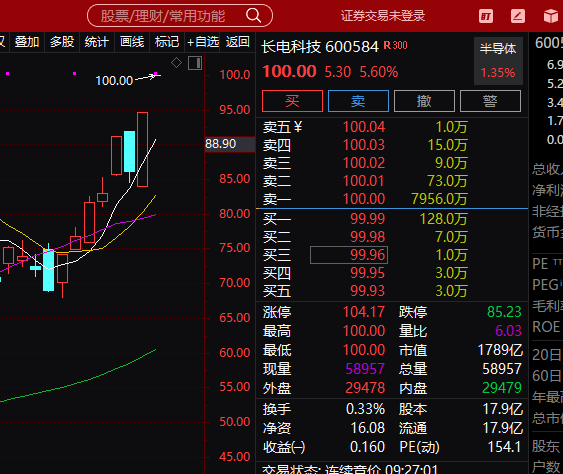Click the 交易状态 status line
This screenshot has width=563, height=474.
pos(350,469)
